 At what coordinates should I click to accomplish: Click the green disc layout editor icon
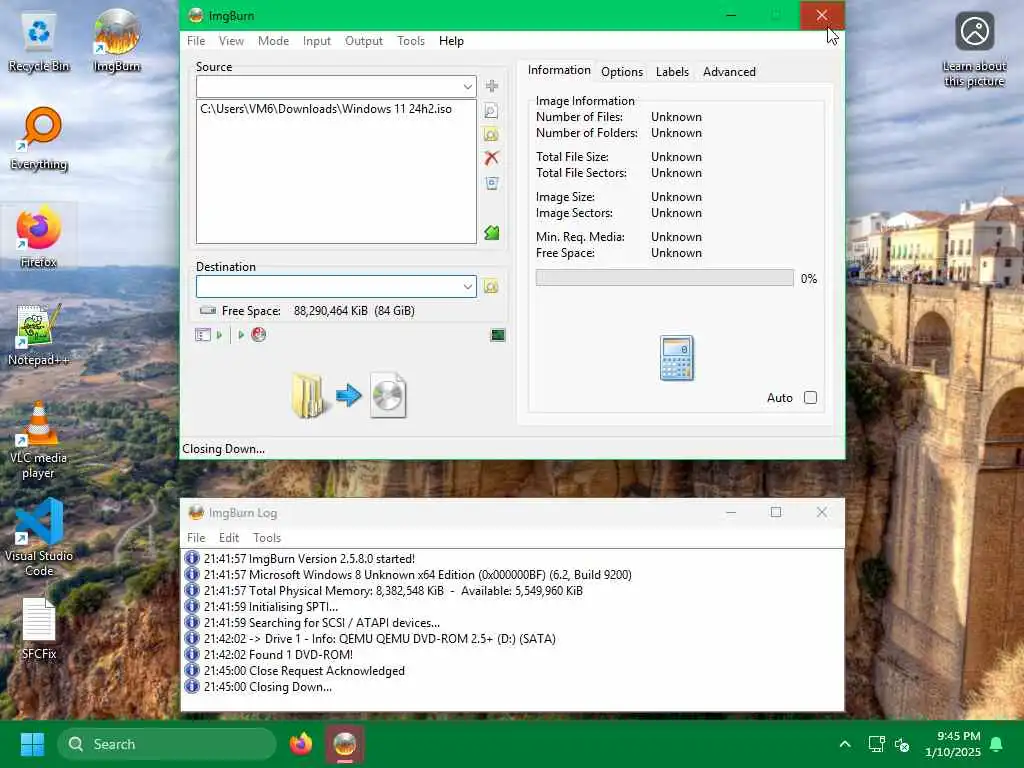click(x=492, y=232)
